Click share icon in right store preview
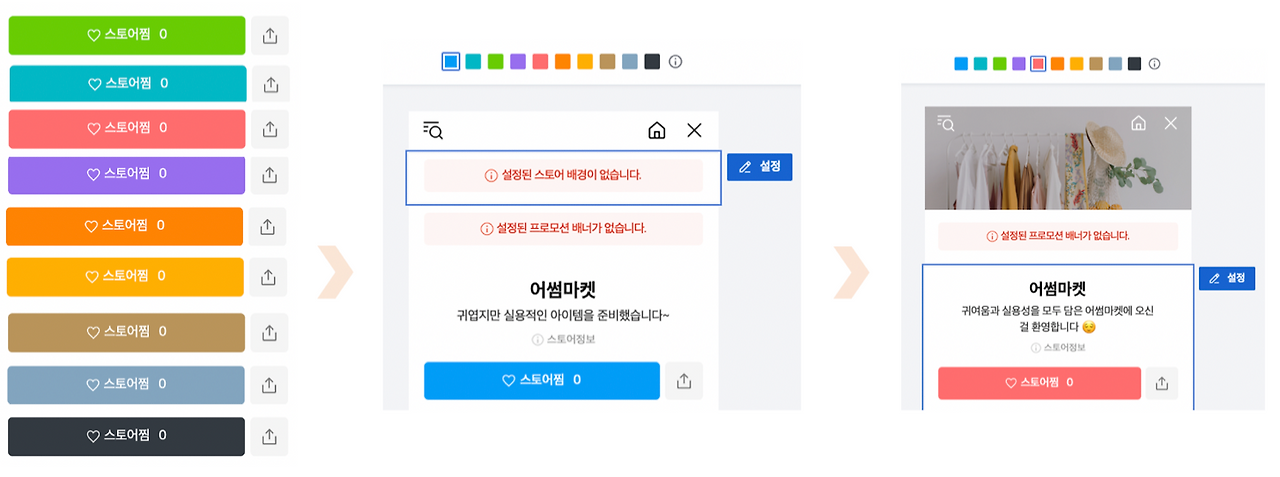The height and width of the screenshot is (477, 1280). point(1162,383)
